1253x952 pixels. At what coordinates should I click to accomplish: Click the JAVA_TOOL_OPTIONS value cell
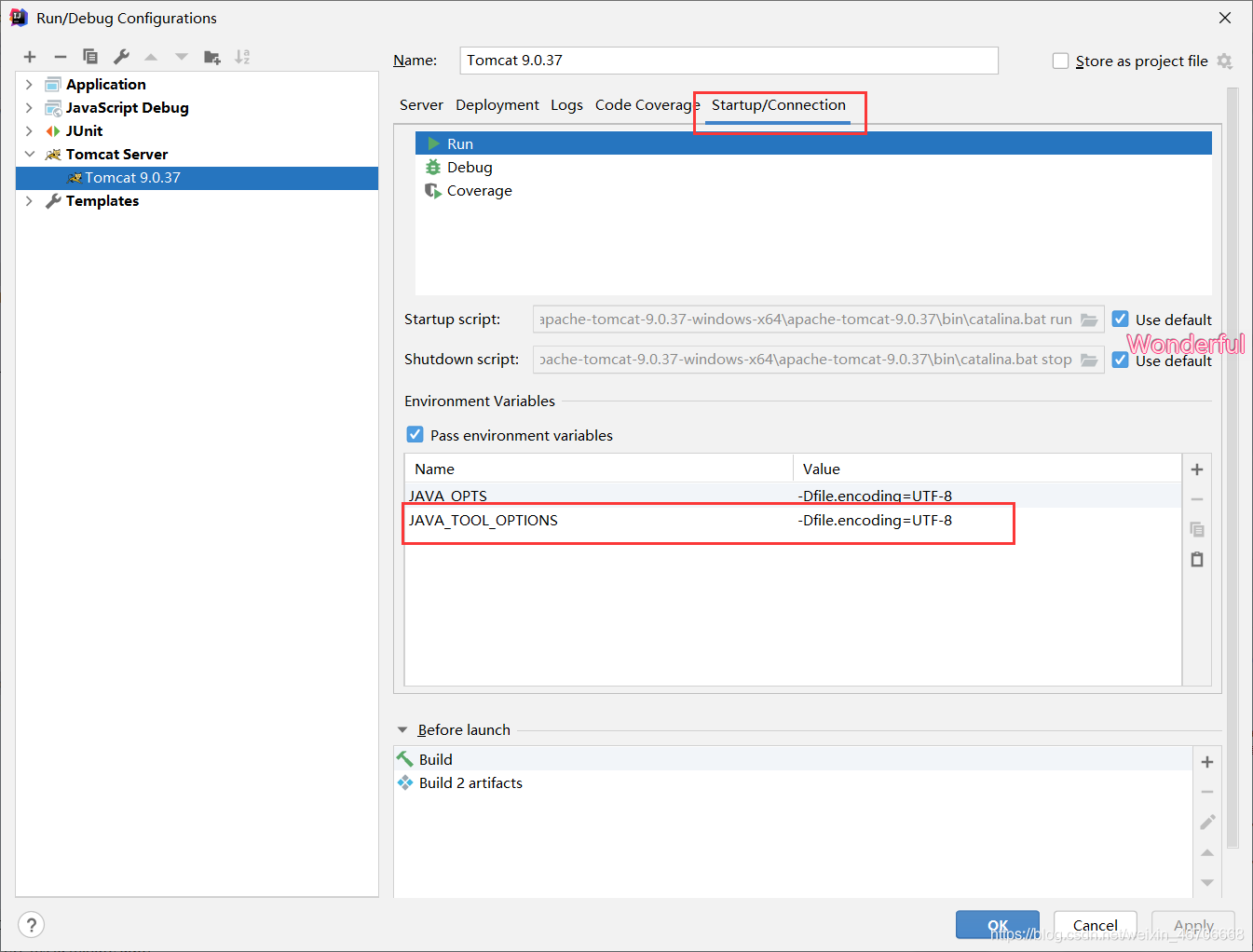pos(987,520)
